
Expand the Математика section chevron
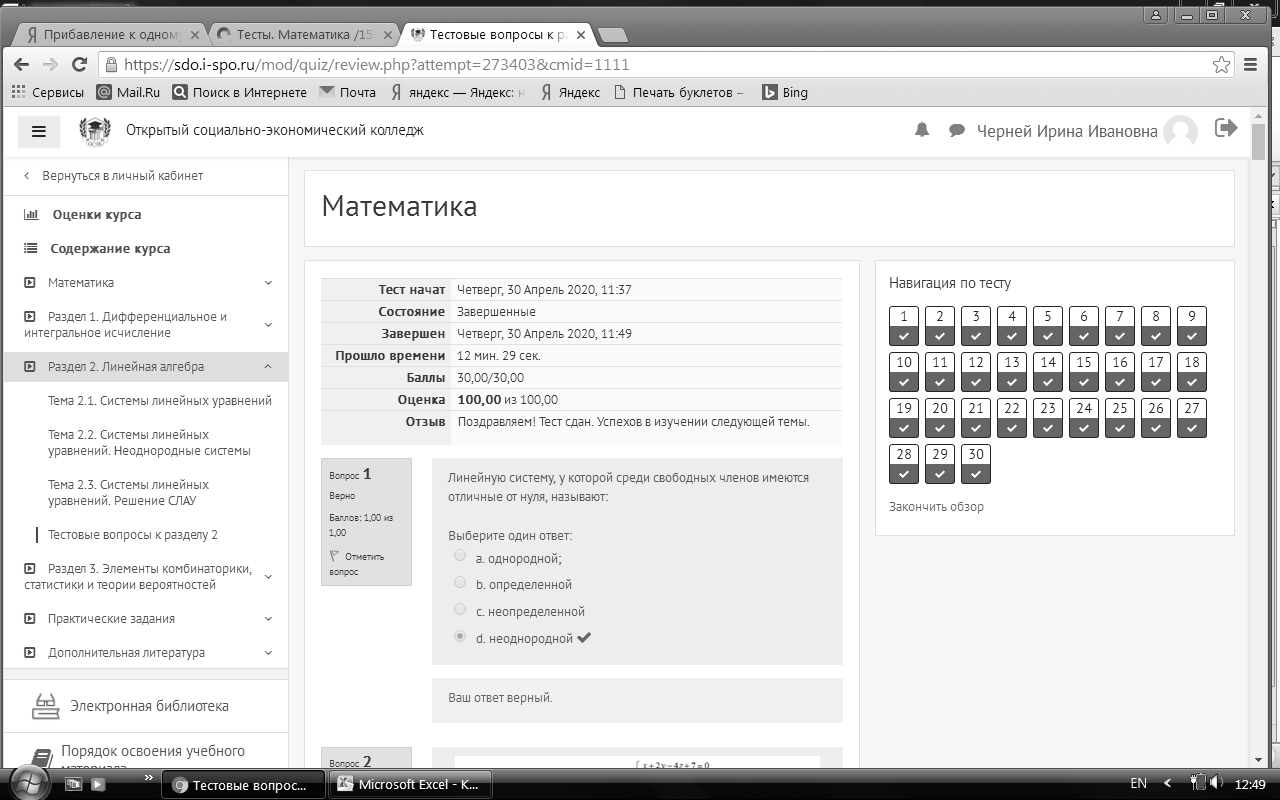tap(268, 283)
